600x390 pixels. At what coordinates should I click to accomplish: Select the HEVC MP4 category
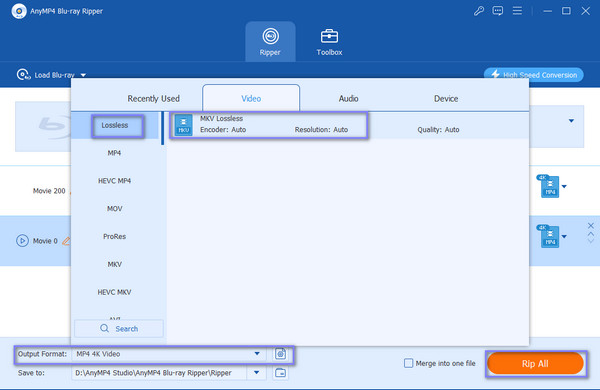pyautogui.click(x=114, y=181)
